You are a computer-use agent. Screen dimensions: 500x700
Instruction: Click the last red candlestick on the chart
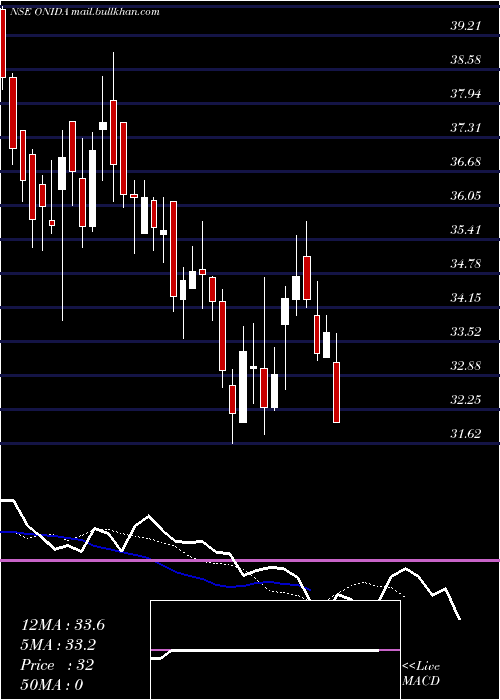pos(336,392)
